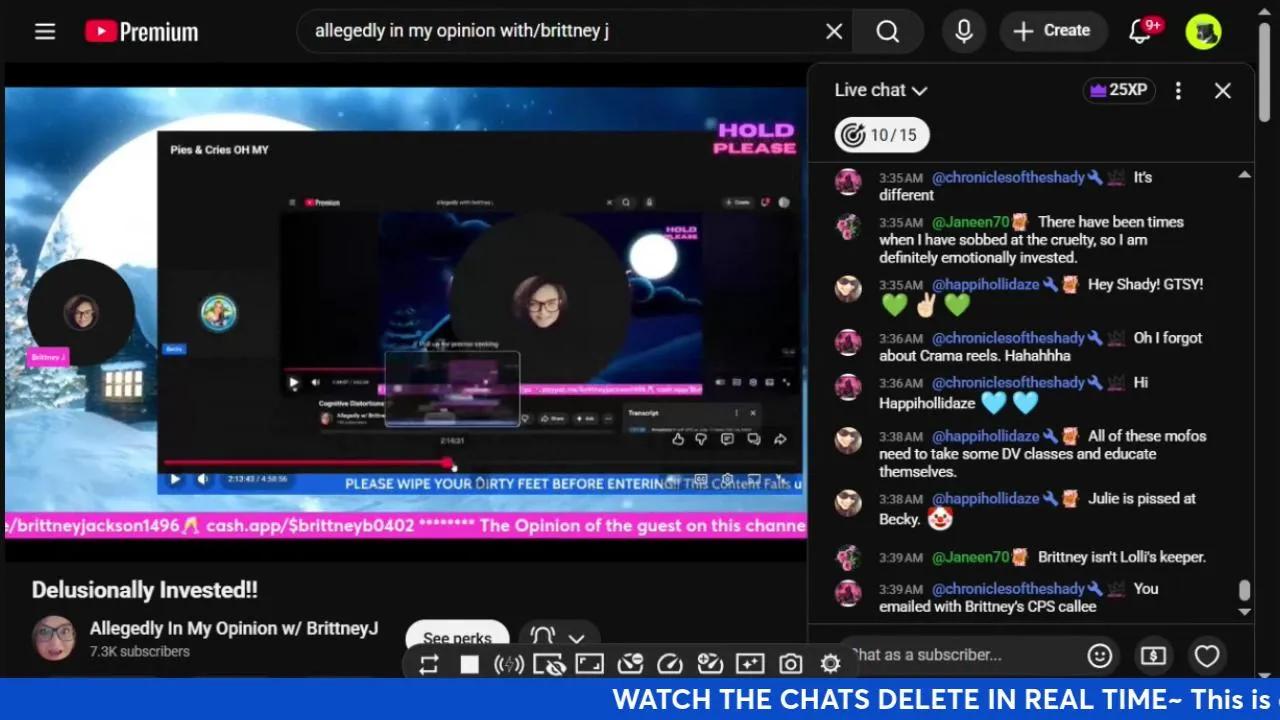
Task: Close the live chat panel
Action: (1222, 90)
